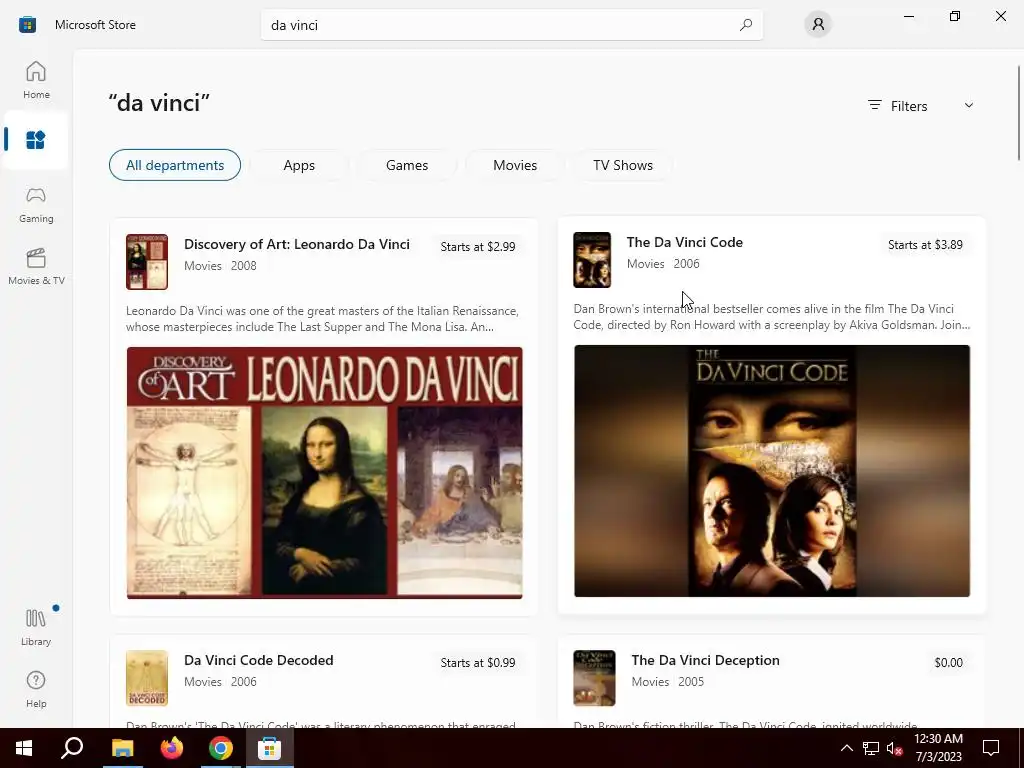Click the Da Vinci Code description text

772,317
